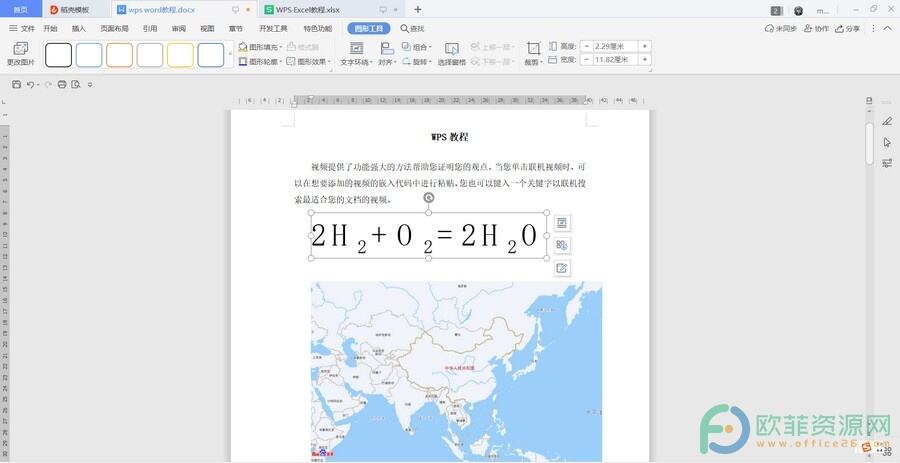Switch to the 特色功能 ribbon tab
The image size is (900, 463).
point(317,28)
